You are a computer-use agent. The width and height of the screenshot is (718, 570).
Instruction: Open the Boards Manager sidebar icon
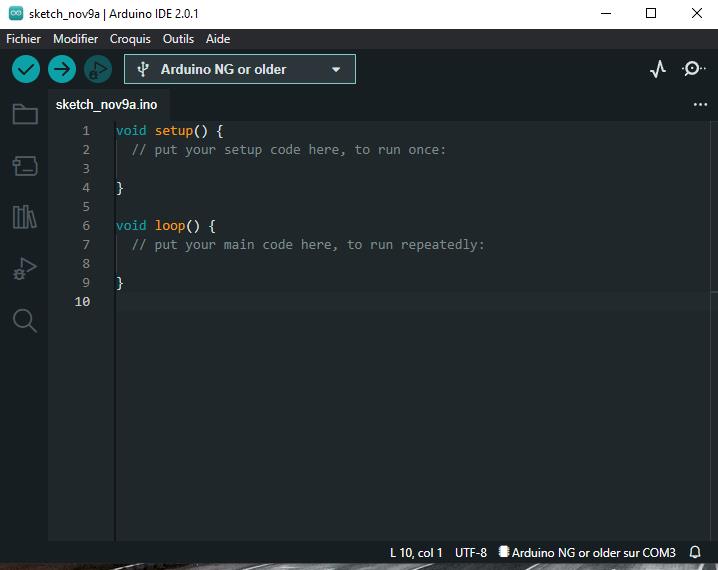pos(25,166)
